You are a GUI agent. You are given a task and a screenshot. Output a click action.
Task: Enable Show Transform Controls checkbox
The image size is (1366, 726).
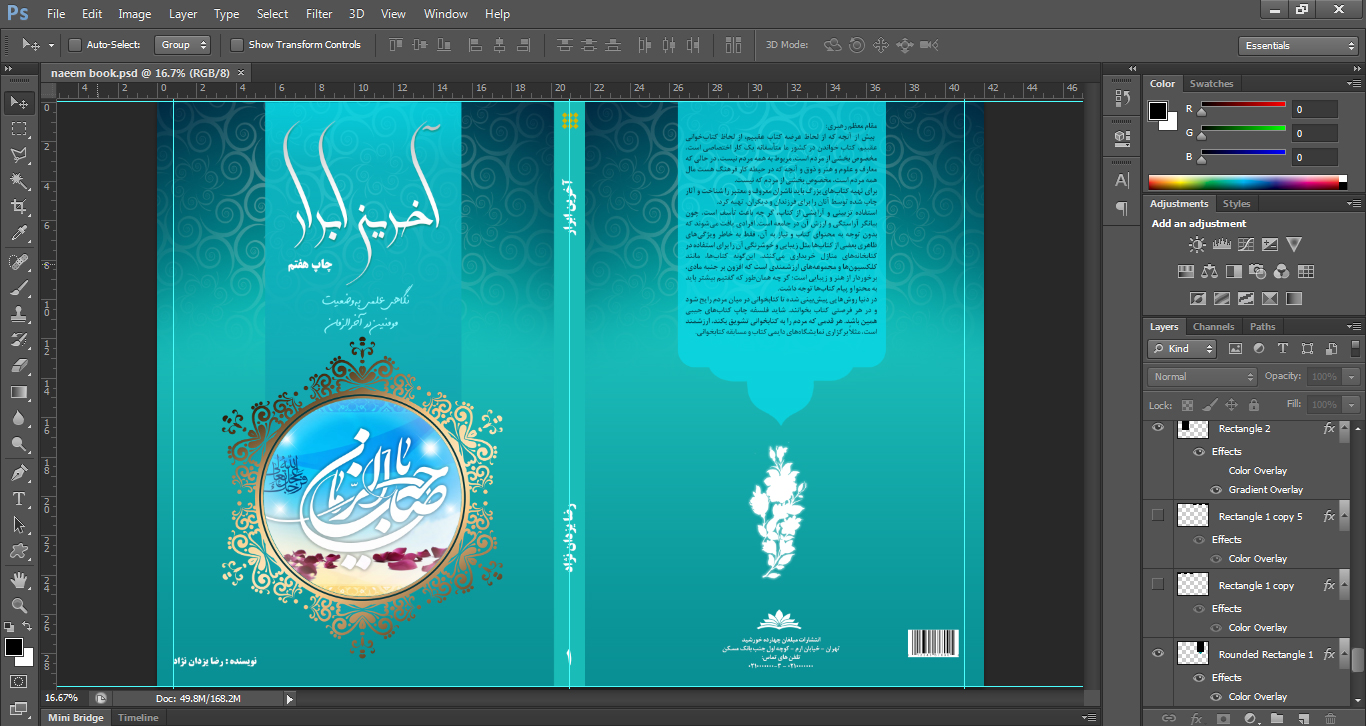pyautogui.click(x=237, y=45)
